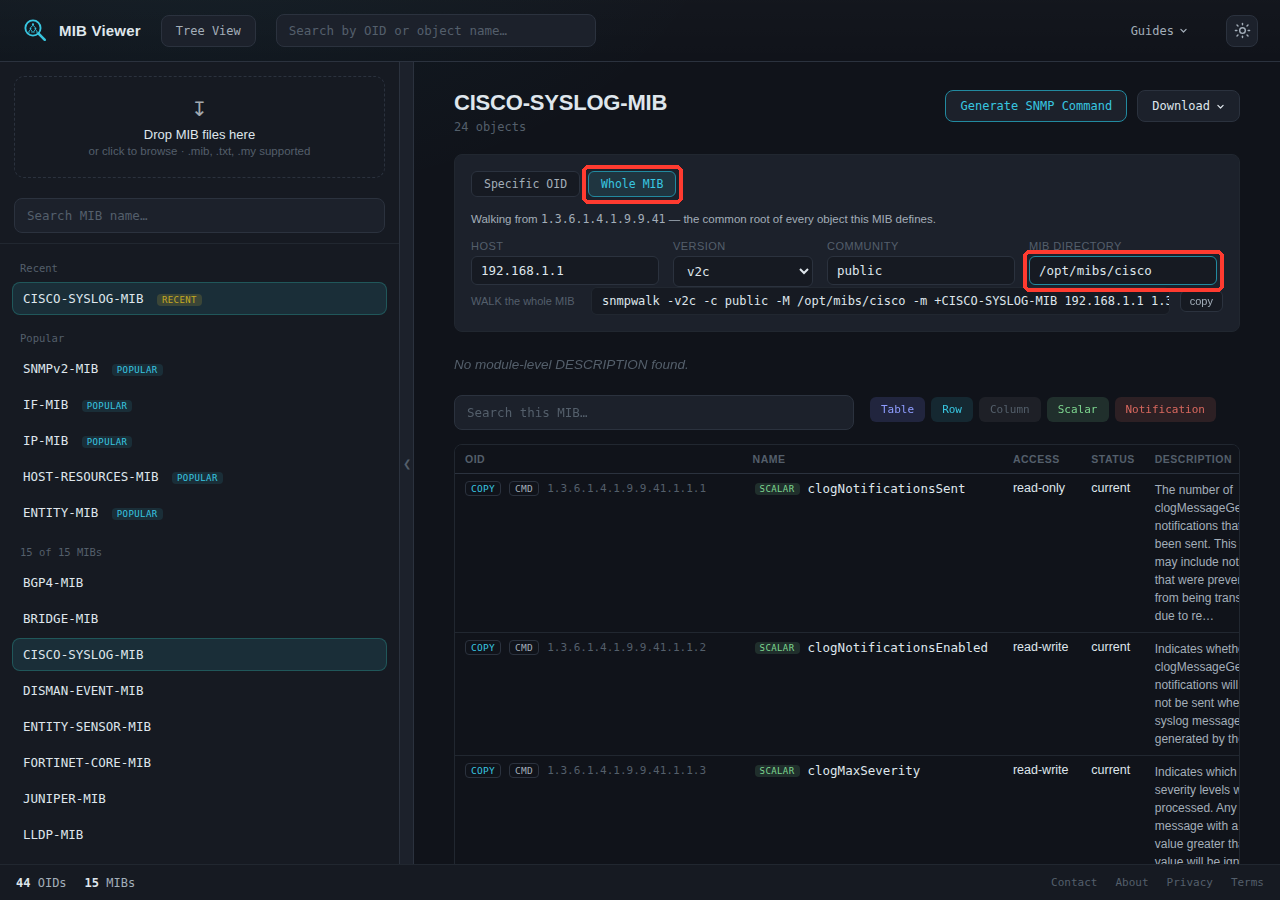This screenshot has width=1280, height=900.
Task: Open IF-MIB in the Popular list
Action: tap(199, 405)
